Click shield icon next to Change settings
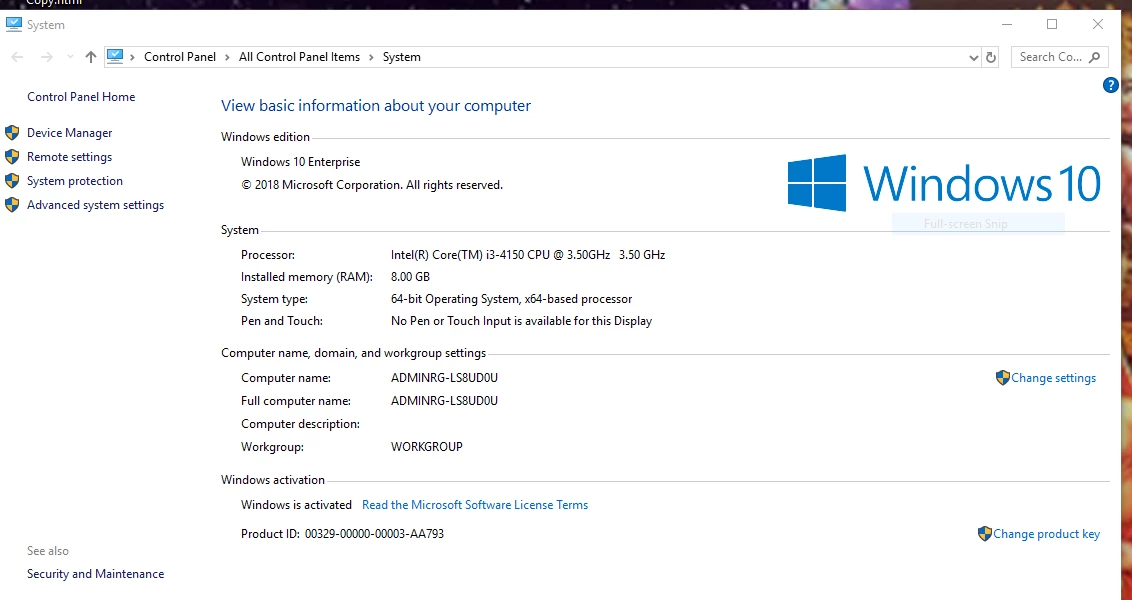The image size is (1132, 600). (x=1002, y=378)
